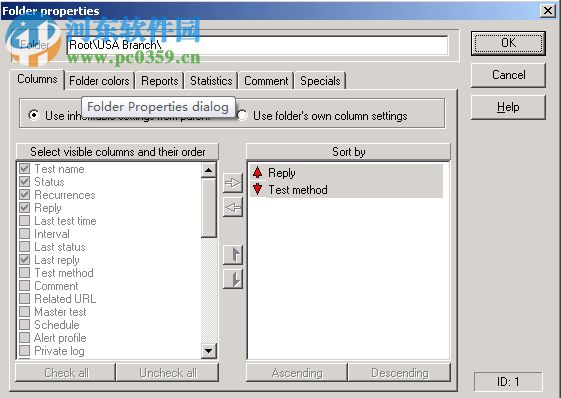Toggle the red ascending arrow beside Reply
This screenshot has width=561, height=398.
pyautogui.click(x=257, y=173)
